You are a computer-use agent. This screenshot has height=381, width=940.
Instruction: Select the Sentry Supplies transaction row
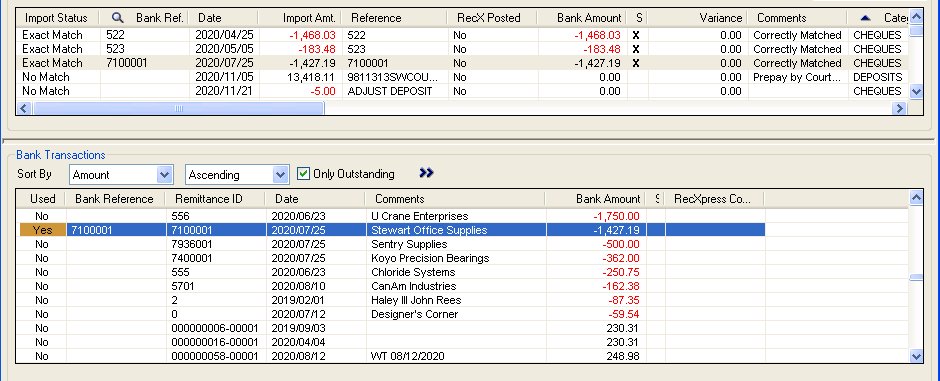[392, 244]
